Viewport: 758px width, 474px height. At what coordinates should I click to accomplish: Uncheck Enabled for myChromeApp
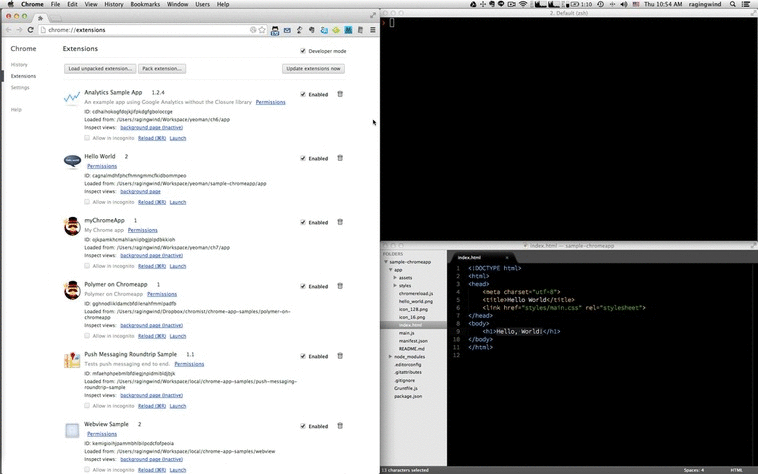point(303,222)
